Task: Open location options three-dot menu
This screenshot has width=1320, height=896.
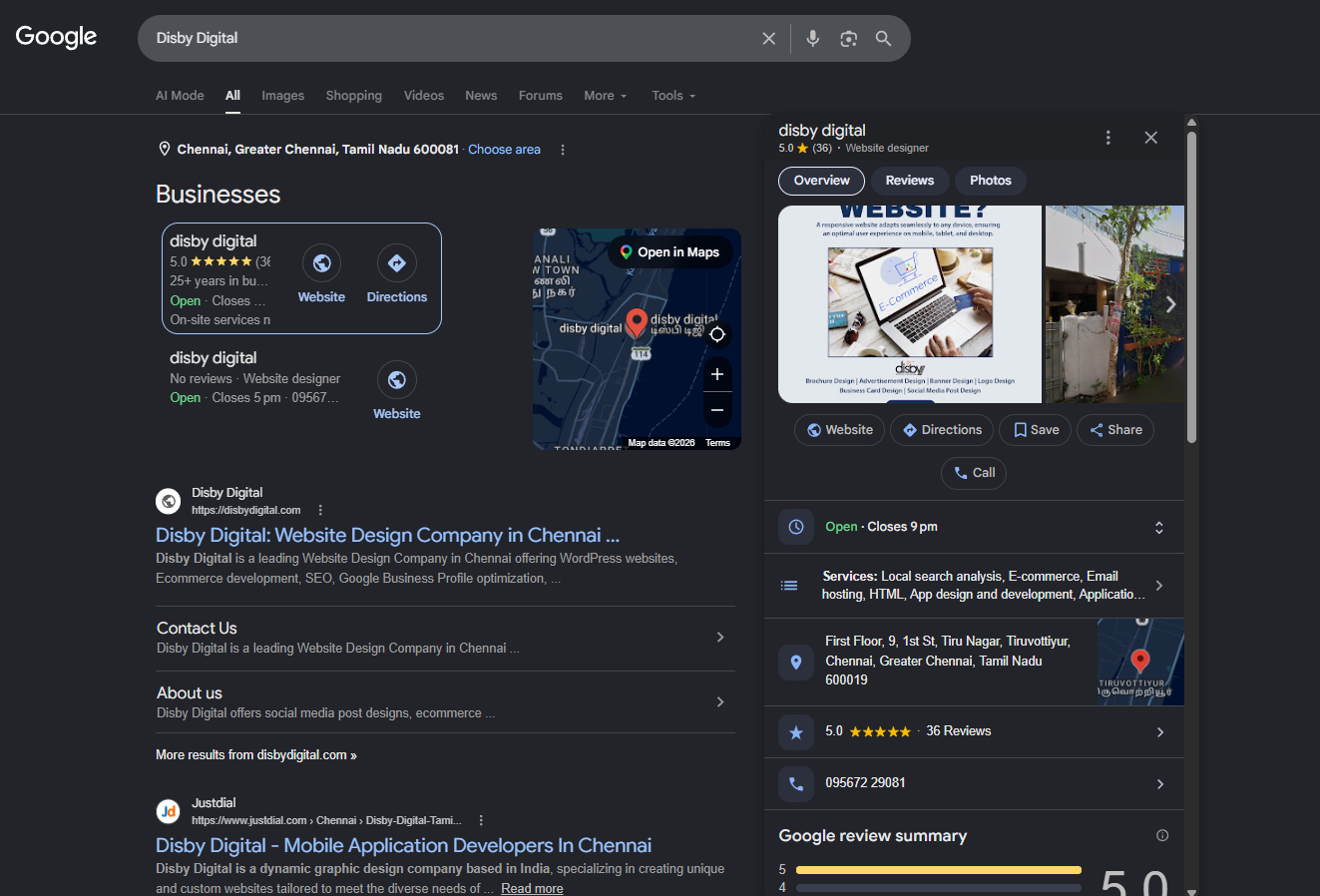Action: (563, 150)
